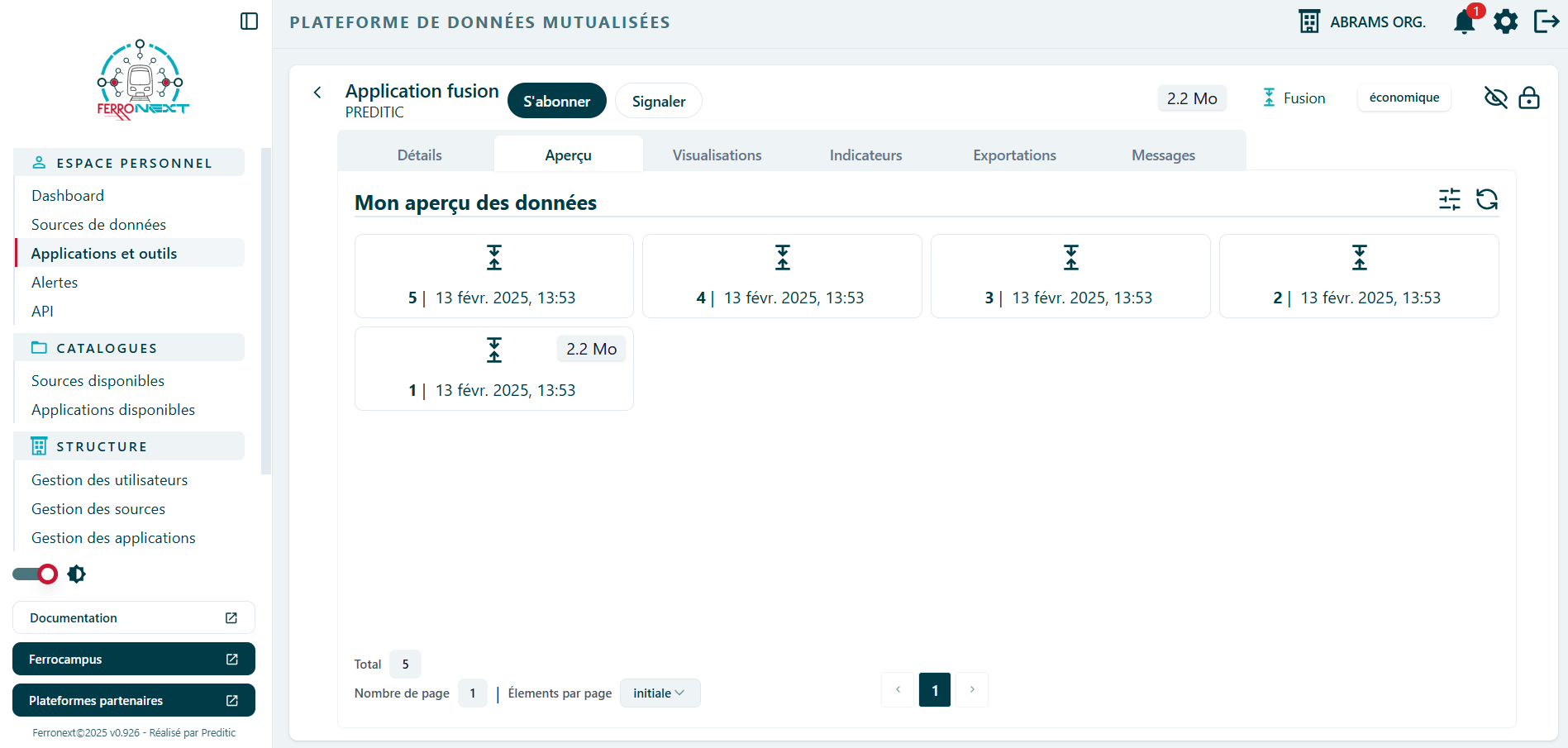Select page 1 in pagination
1568x748 pixels.
[935, 689]
